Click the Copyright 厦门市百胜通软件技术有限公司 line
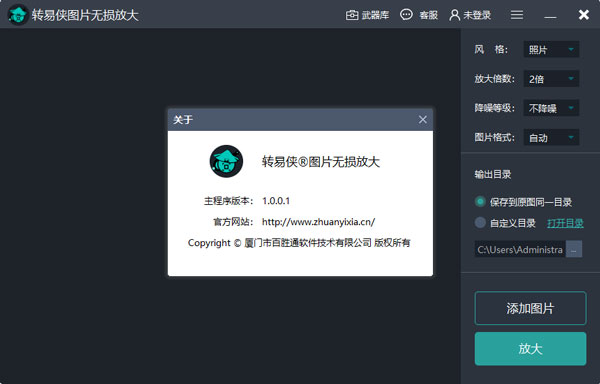This screenshot has height=384, width=600. [299, 243]
